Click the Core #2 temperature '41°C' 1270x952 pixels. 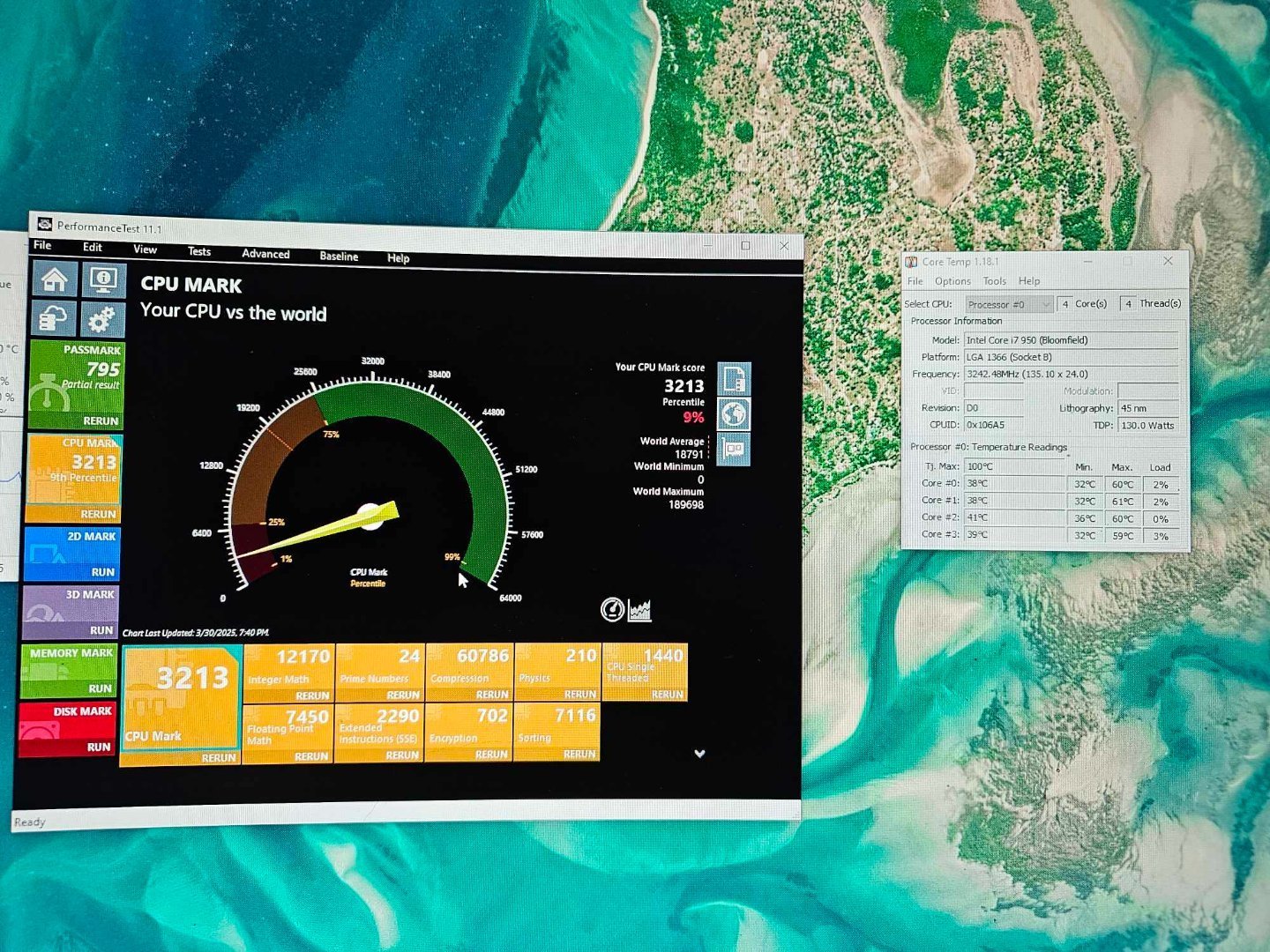(1015, 518)
